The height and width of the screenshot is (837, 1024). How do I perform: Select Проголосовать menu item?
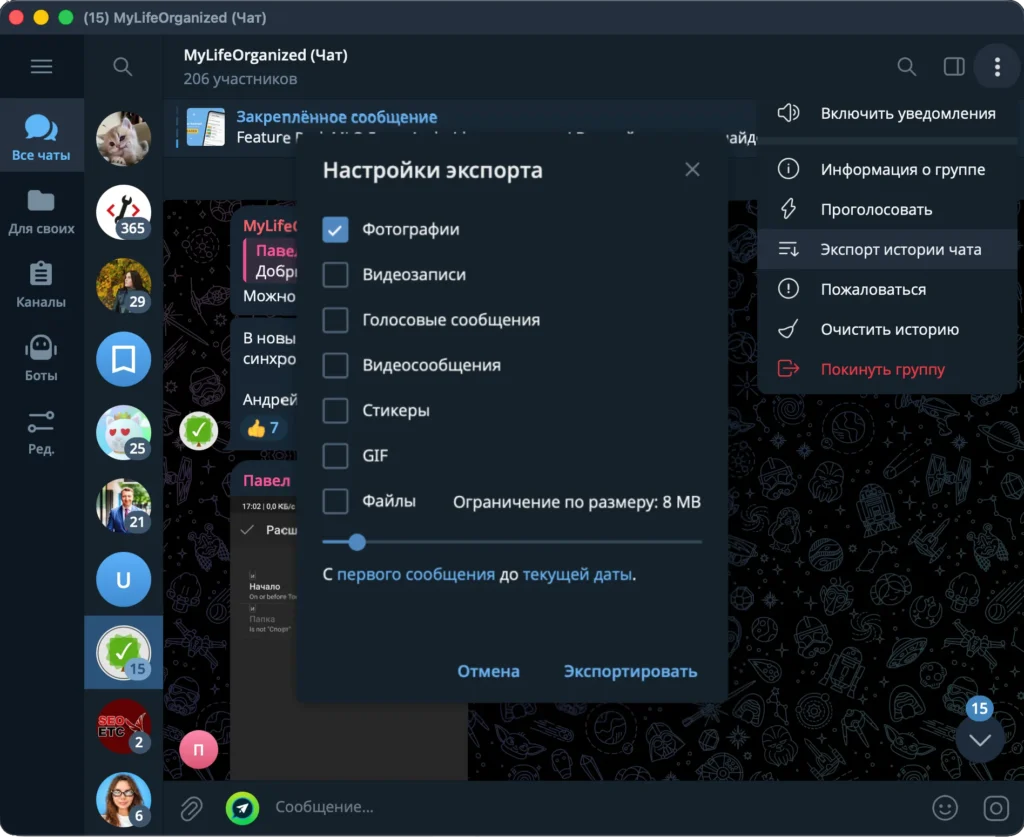pyautogui.click(x=888, y=210)
